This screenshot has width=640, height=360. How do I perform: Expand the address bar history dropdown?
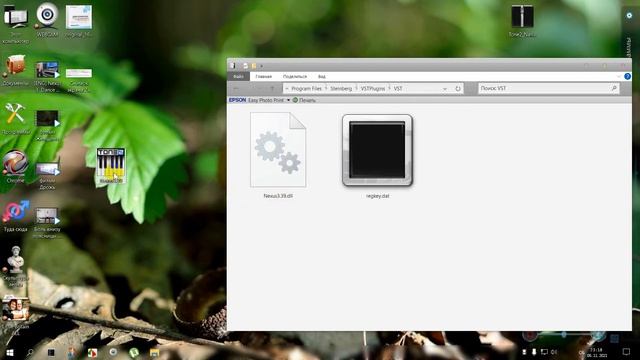point(445,89)
